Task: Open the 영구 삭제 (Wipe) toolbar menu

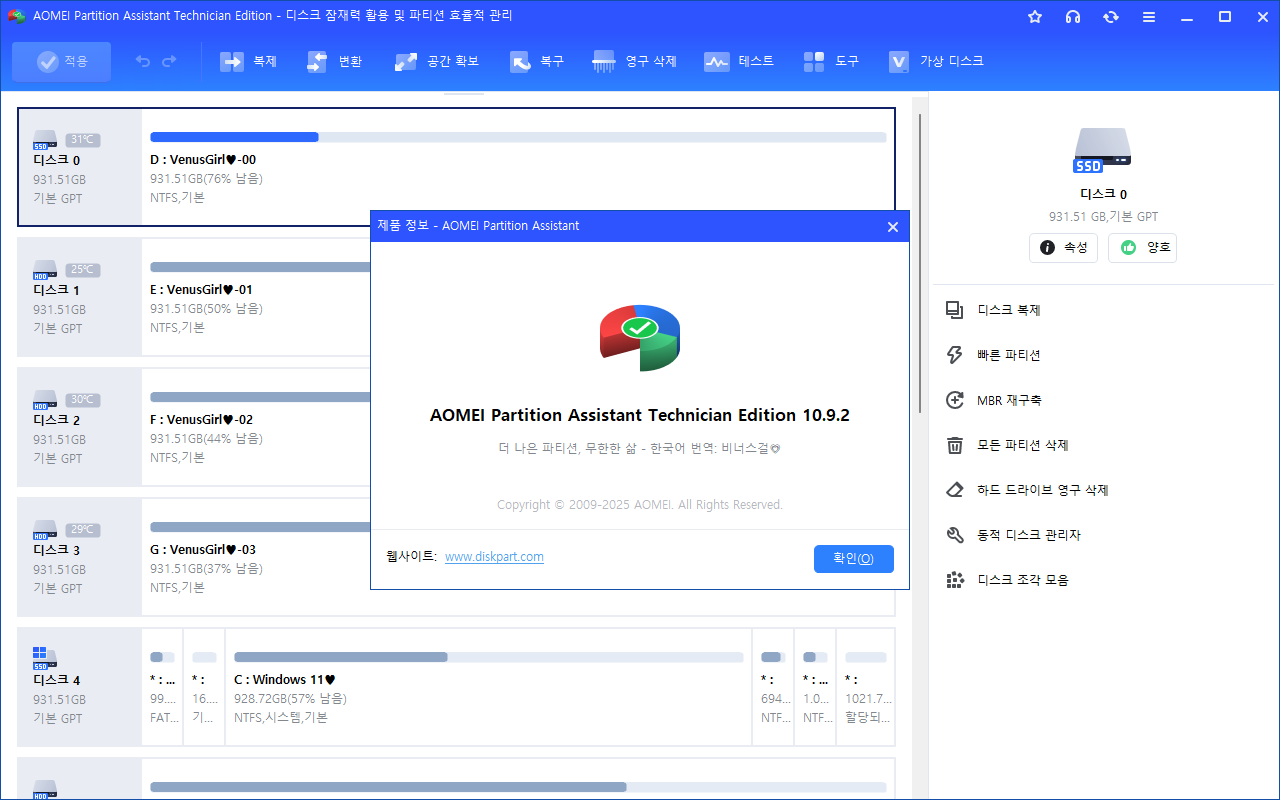Action: click(635, 62)
